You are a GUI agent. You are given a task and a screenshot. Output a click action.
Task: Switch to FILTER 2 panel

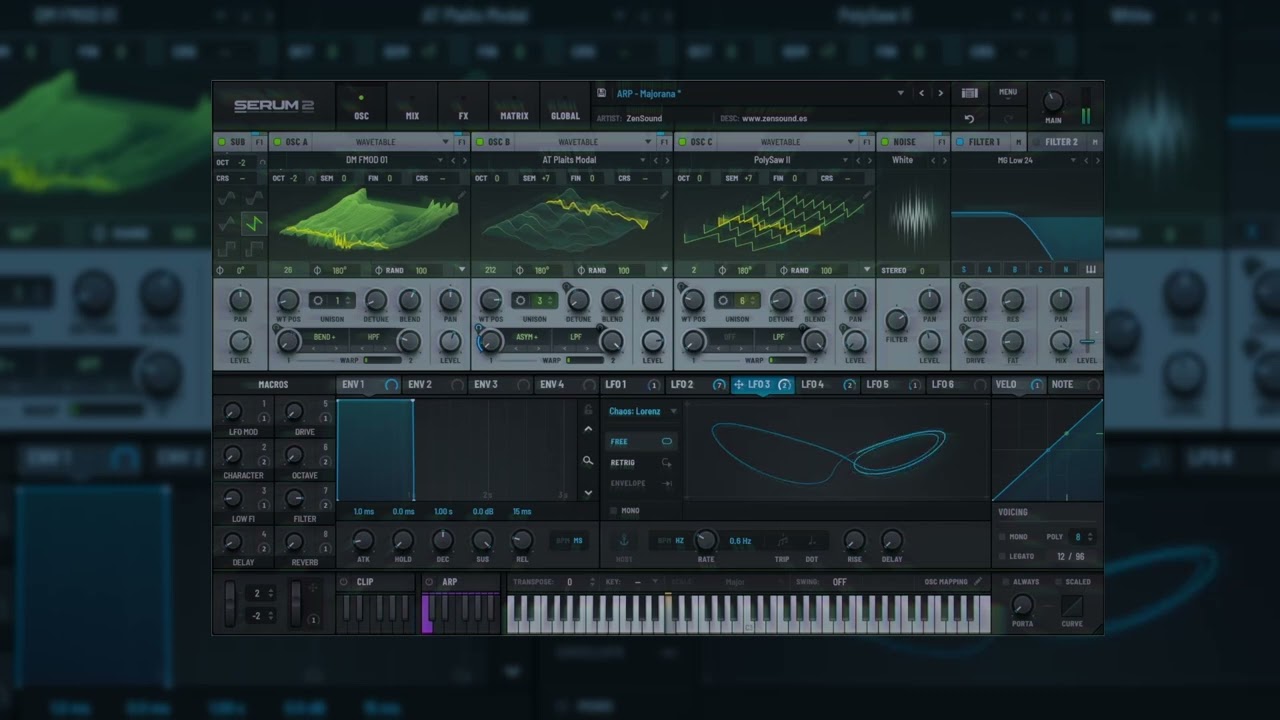tap(1061, 142)
